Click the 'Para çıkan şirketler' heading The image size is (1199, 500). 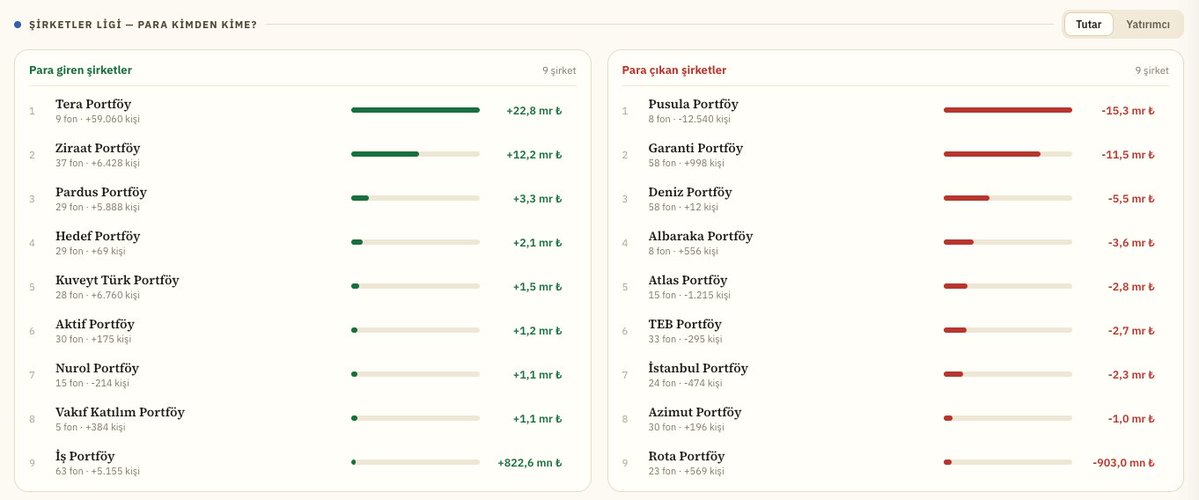pos(674,70)
